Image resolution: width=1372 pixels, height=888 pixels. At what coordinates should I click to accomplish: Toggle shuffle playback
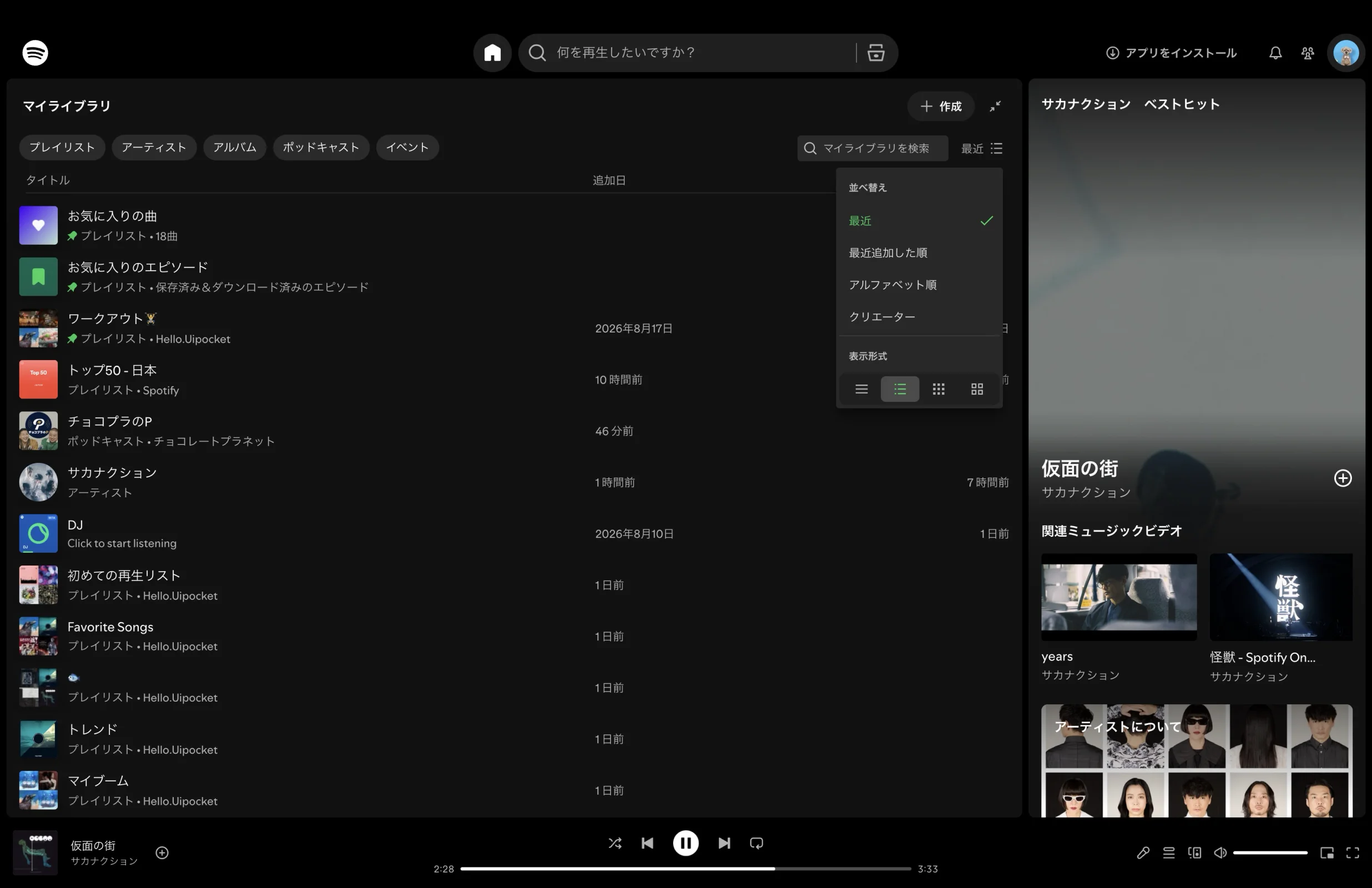(x=615, y=843)
